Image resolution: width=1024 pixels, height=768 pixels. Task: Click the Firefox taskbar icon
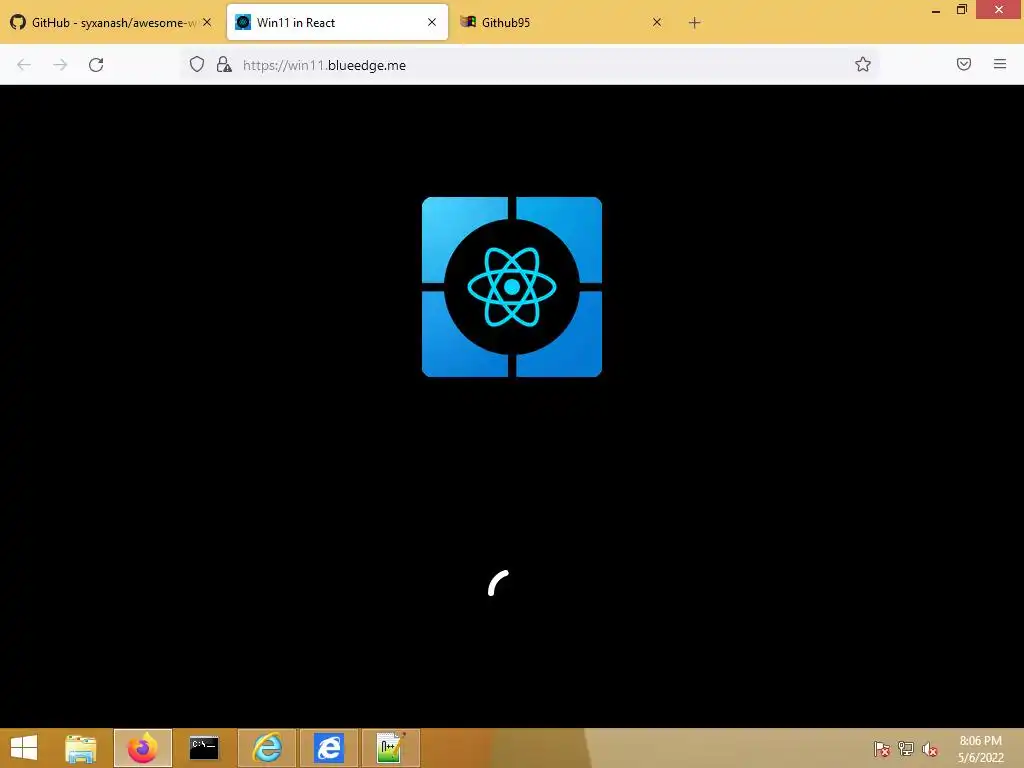tap(142, 748)
